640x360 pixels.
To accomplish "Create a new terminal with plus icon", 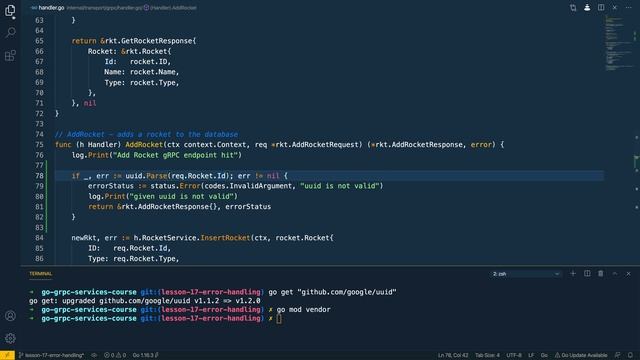I will pos(573,273).
